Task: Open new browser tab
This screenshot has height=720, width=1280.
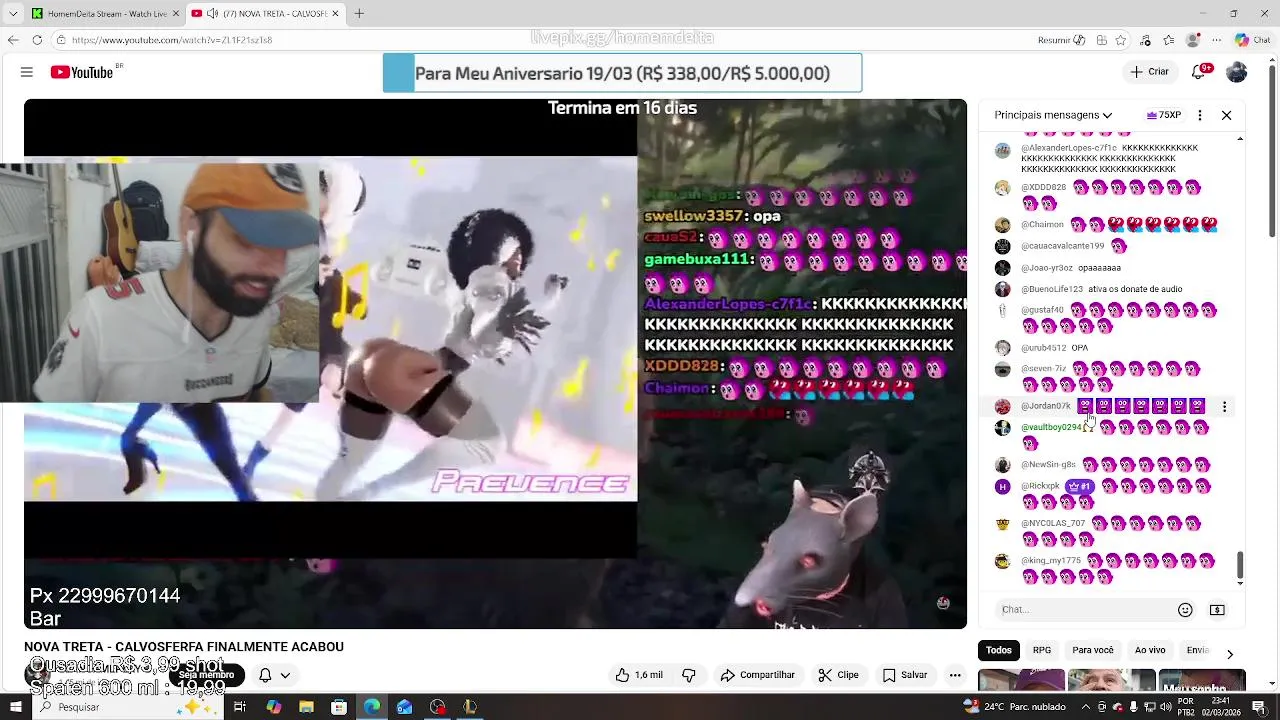Action: click(359, 13)
